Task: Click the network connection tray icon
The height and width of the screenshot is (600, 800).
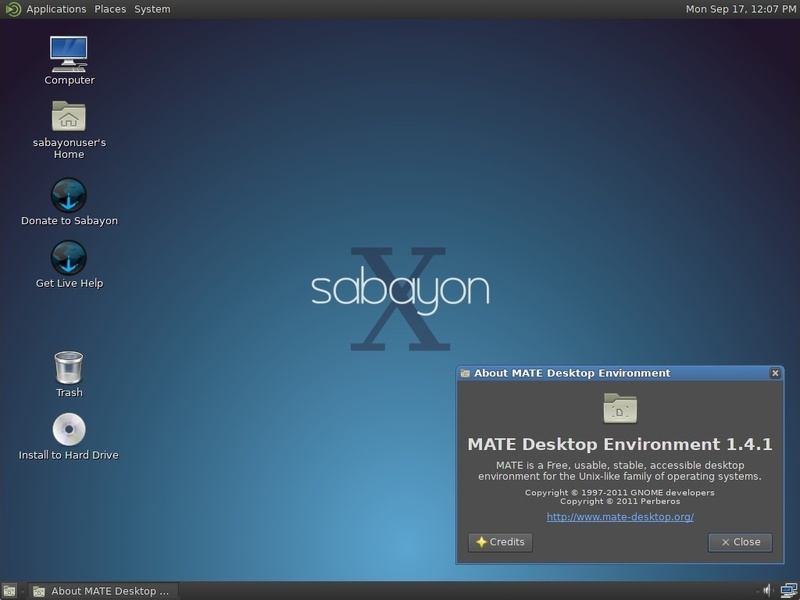Action: click(x=789, y=591)
